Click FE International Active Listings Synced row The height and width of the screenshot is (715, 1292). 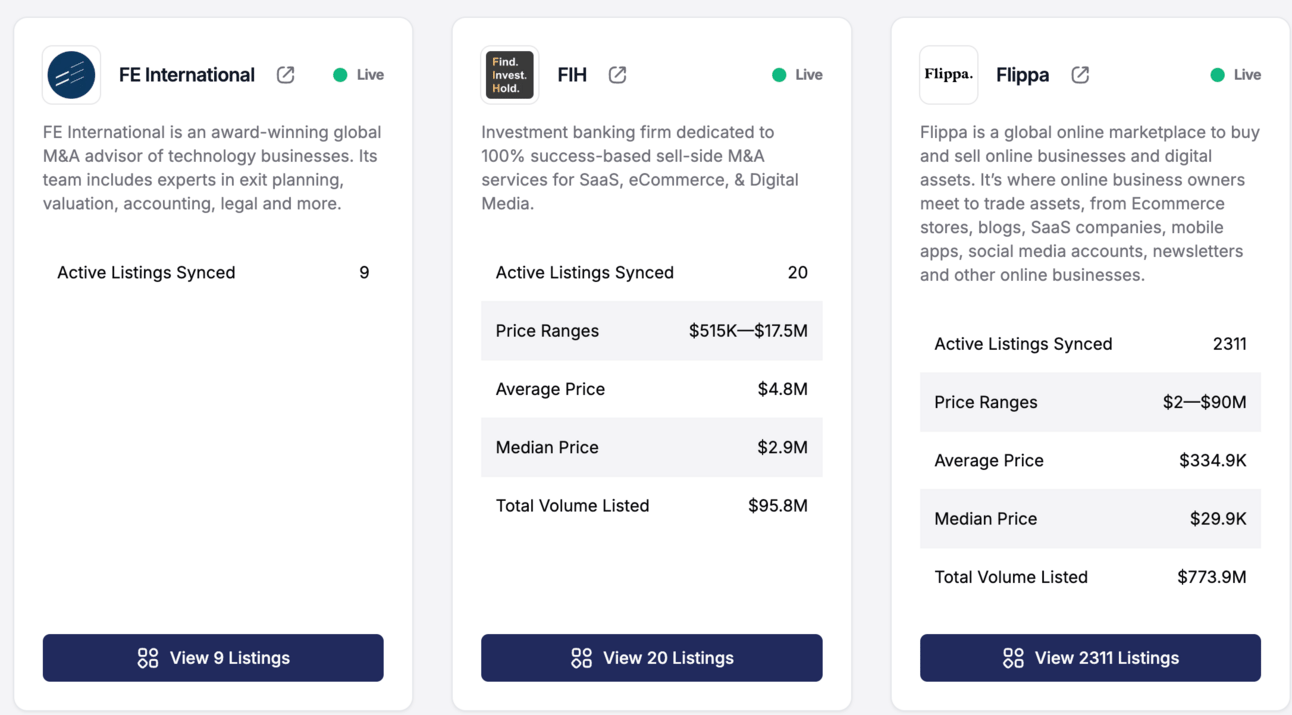pos(213,273)
